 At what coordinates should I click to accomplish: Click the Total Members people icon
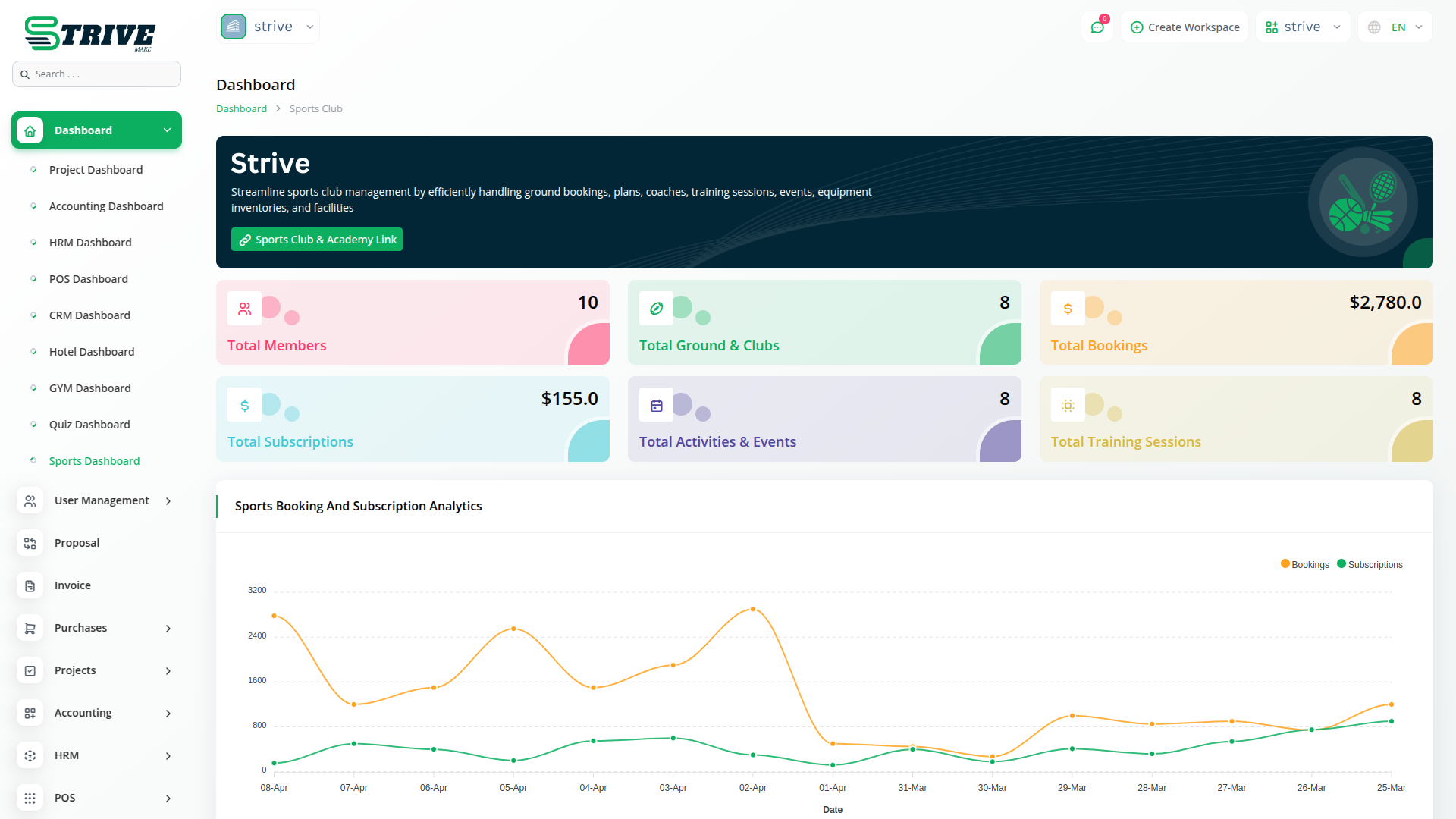244,309
